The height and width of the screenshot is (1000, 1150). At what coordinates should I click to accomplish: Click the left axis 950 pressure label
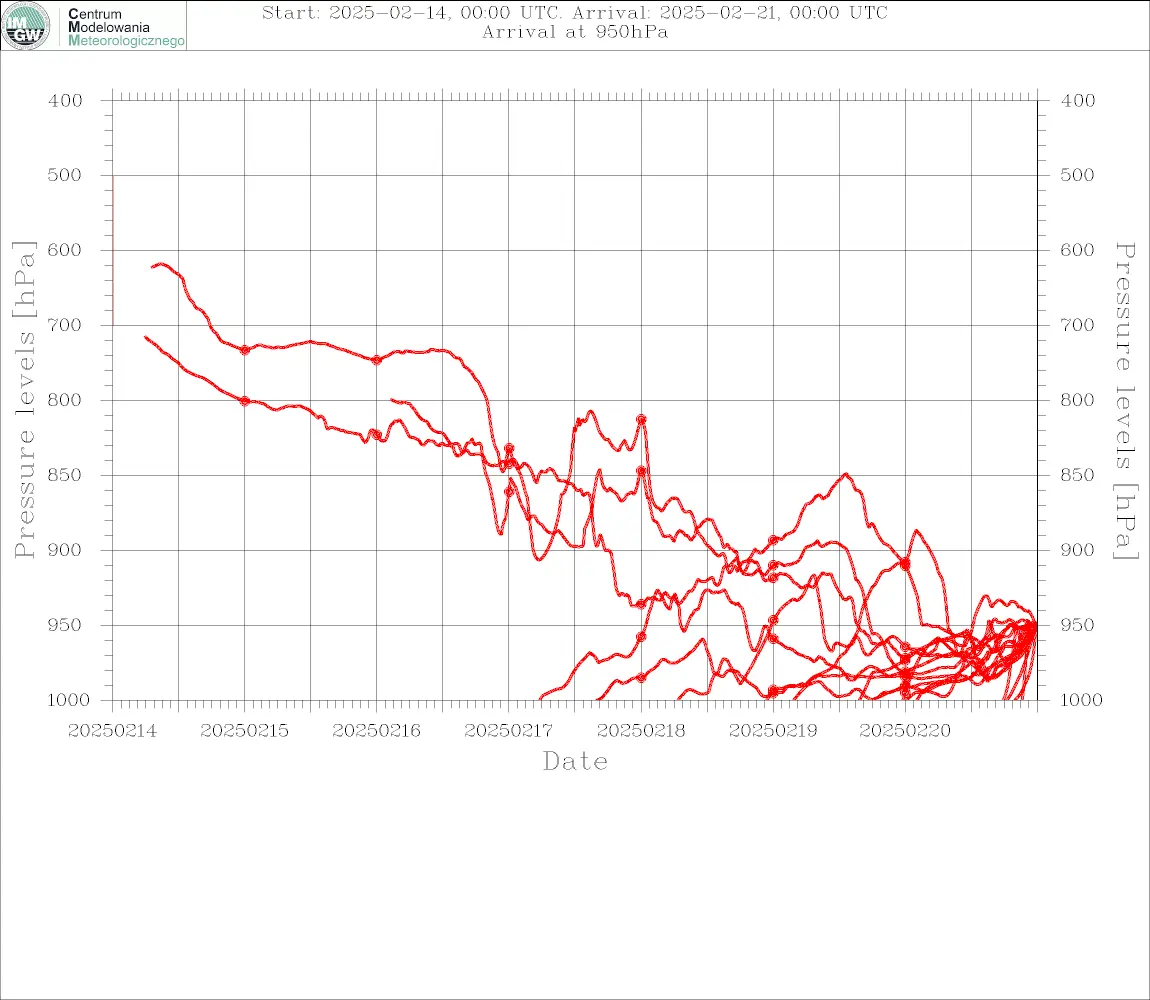tap(65, 625)
